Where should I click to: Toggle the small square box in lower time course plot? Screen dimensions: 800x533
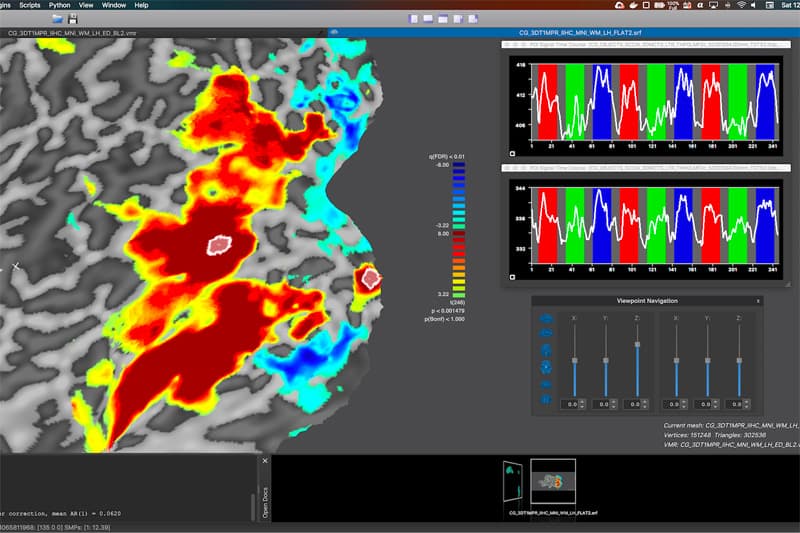[512, 277]
